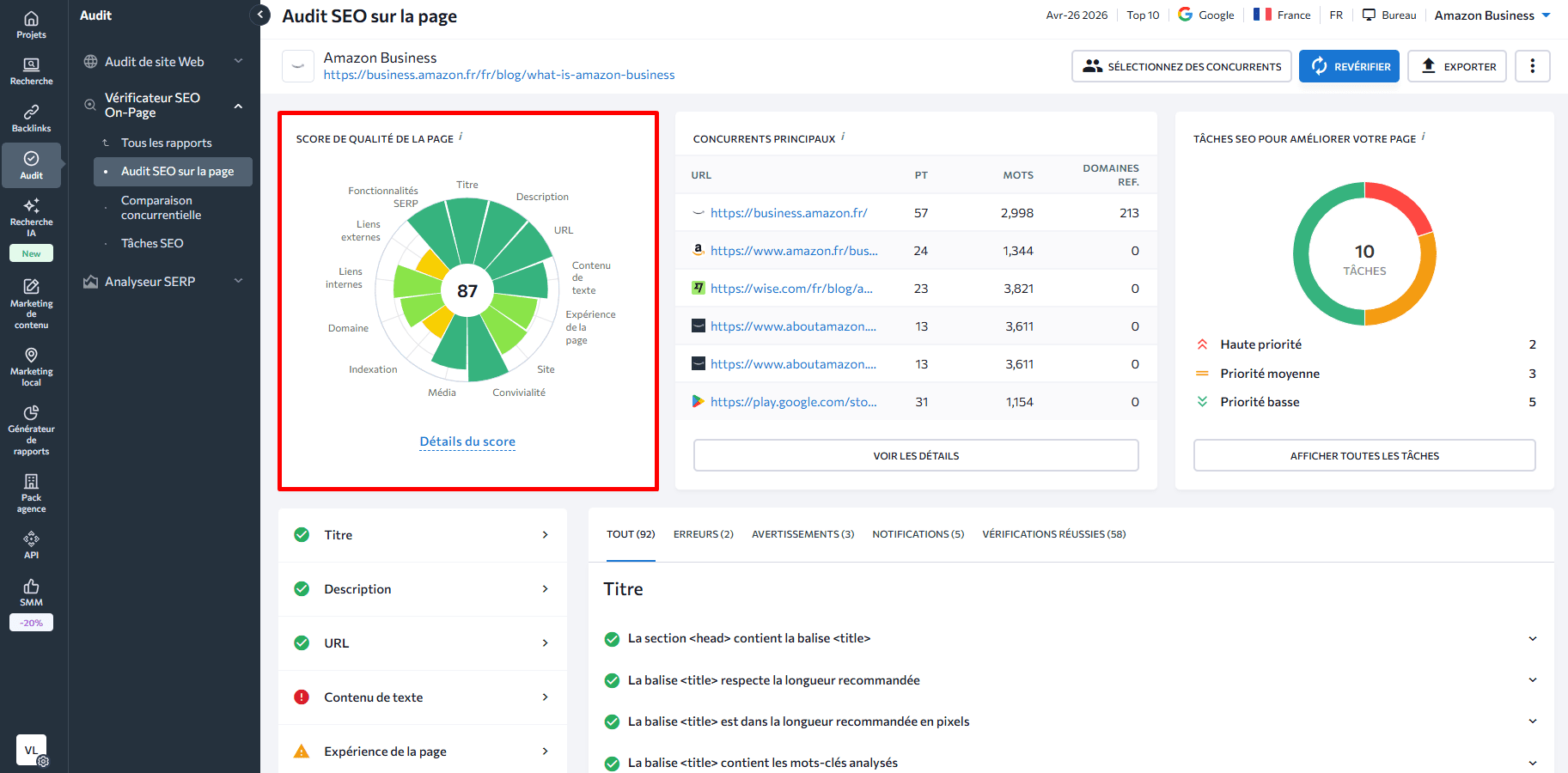
Task: Open the Amazon Business project dropdown
Action: tap(1492, 15)
